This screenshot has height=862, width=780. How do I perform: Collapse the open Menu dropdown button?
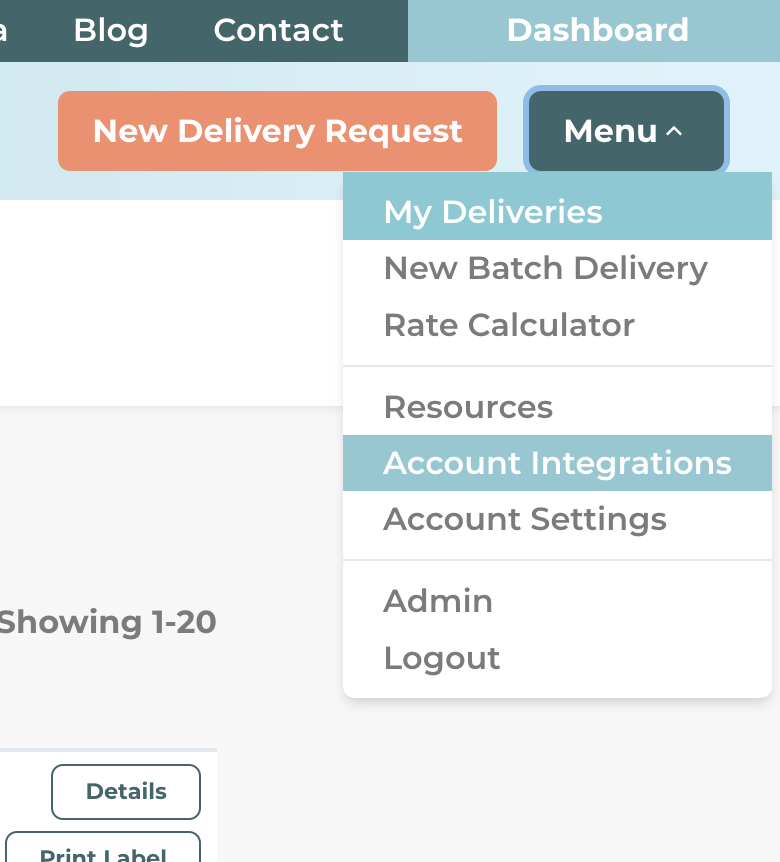coord(626,131)
